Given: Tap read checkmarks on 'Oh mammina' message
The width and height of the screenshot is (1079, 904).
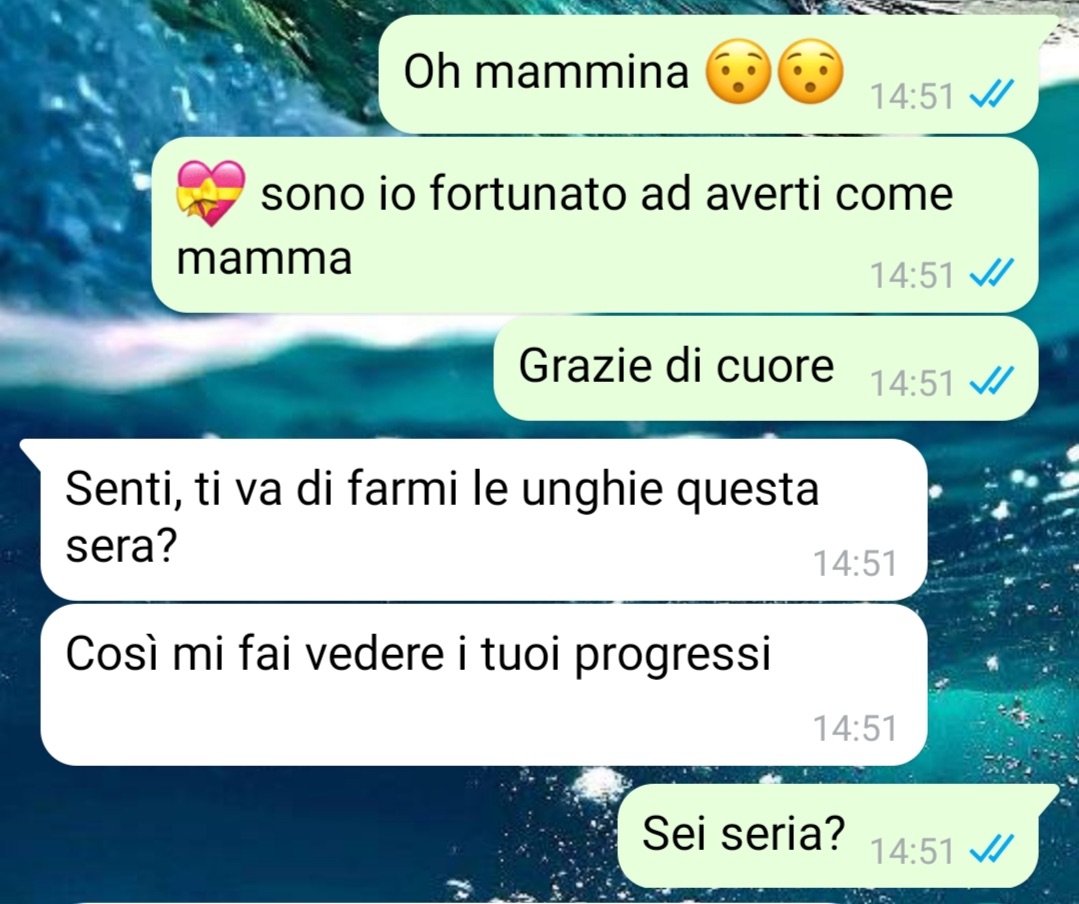Looking at the screenshot, I should coord(992,94).
